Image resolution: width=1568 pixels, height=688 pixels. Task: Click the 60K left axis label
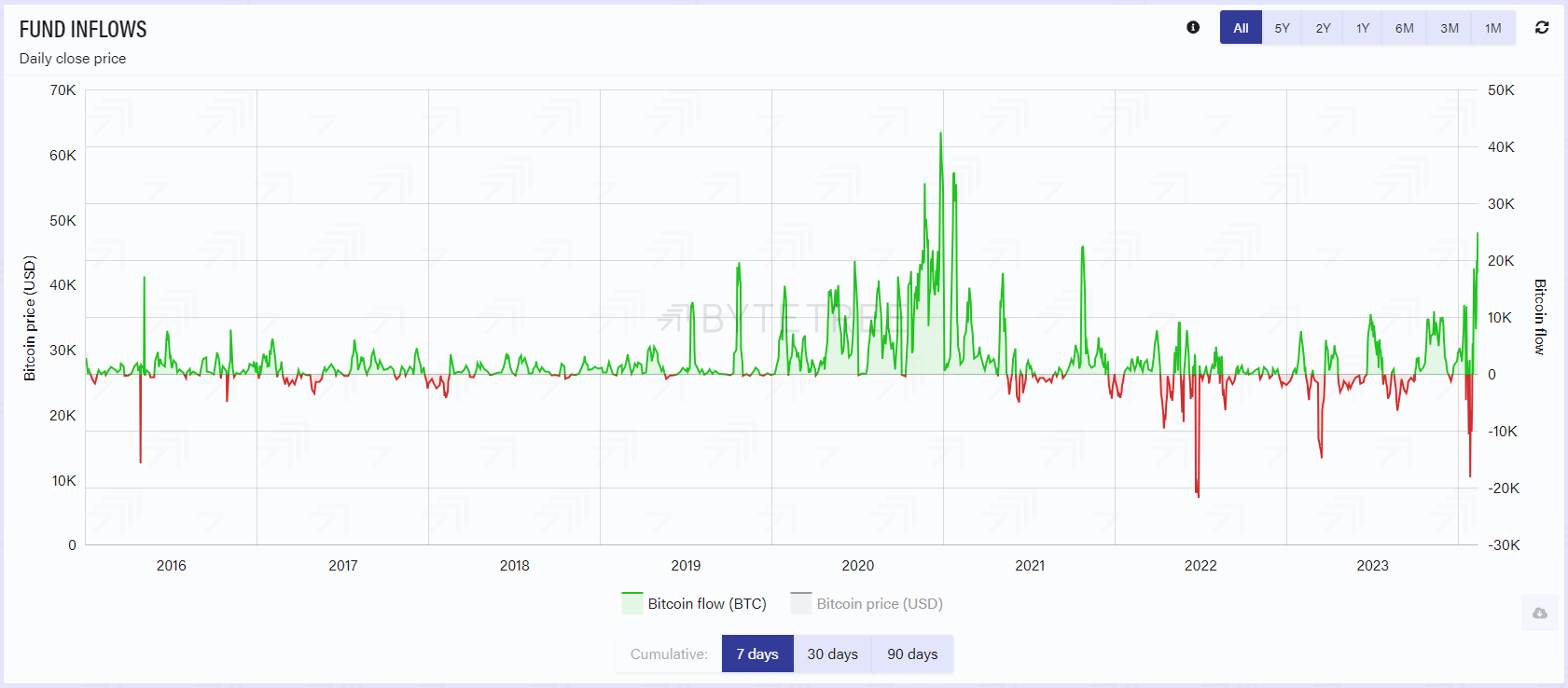pyautogui.click(x=63, y=156)
